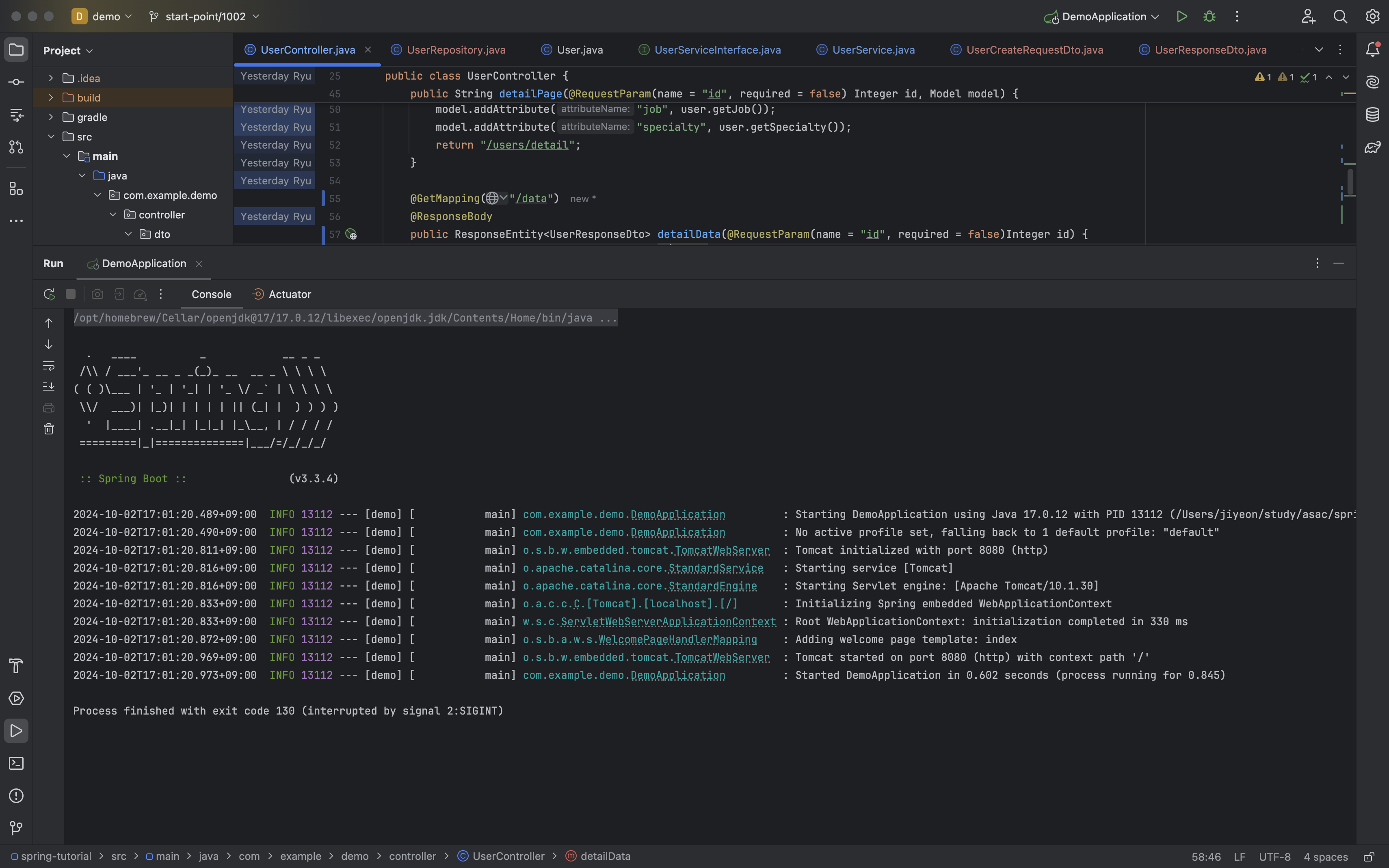1389x868 pixels.
Task: Open the DemoApplication run configuration dropdown
Action: [1103, 17]
